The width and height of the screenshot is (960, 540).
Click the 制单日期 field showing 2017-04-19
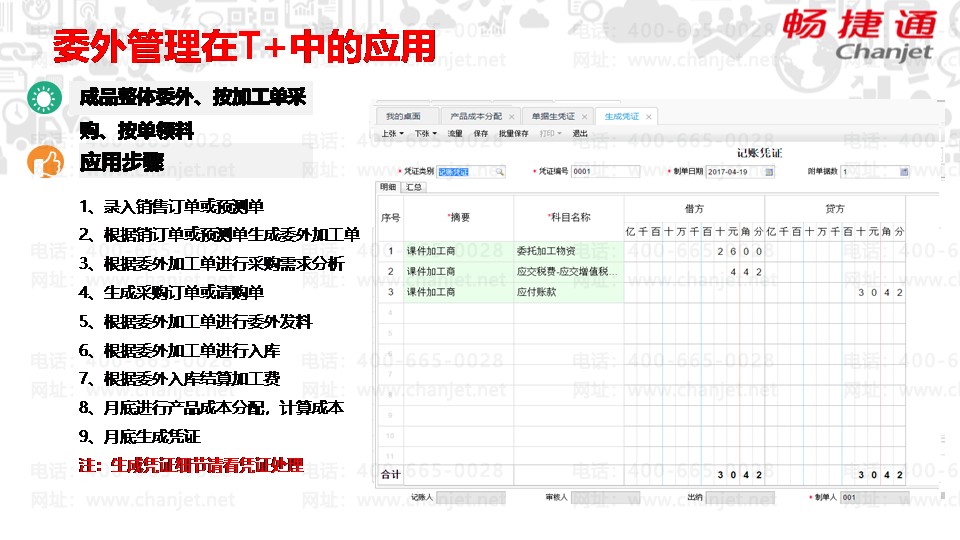(x=740, y=172)
